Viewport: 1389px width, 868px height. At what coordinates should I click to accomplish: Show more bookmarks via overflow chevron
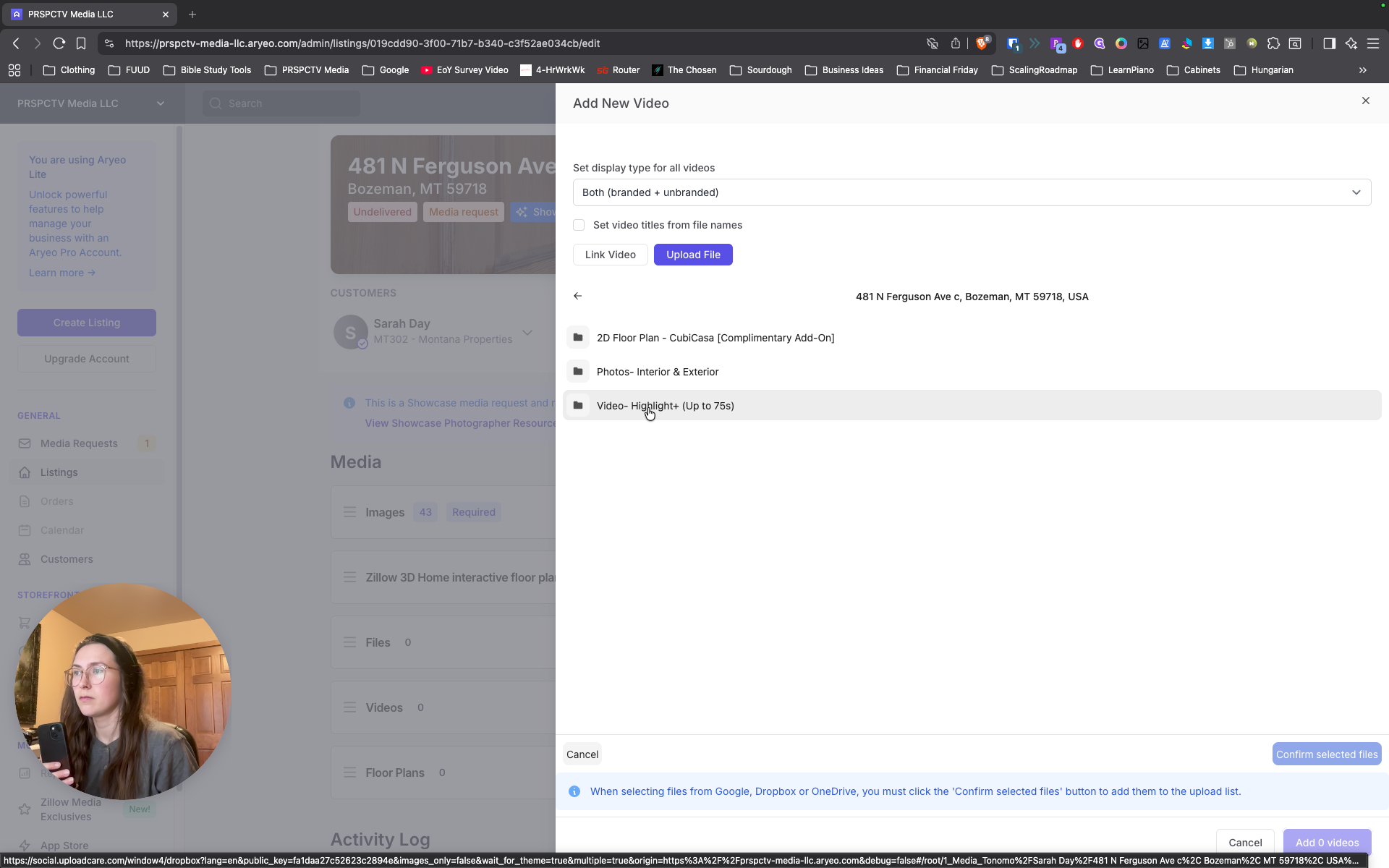pos(1362,70)
